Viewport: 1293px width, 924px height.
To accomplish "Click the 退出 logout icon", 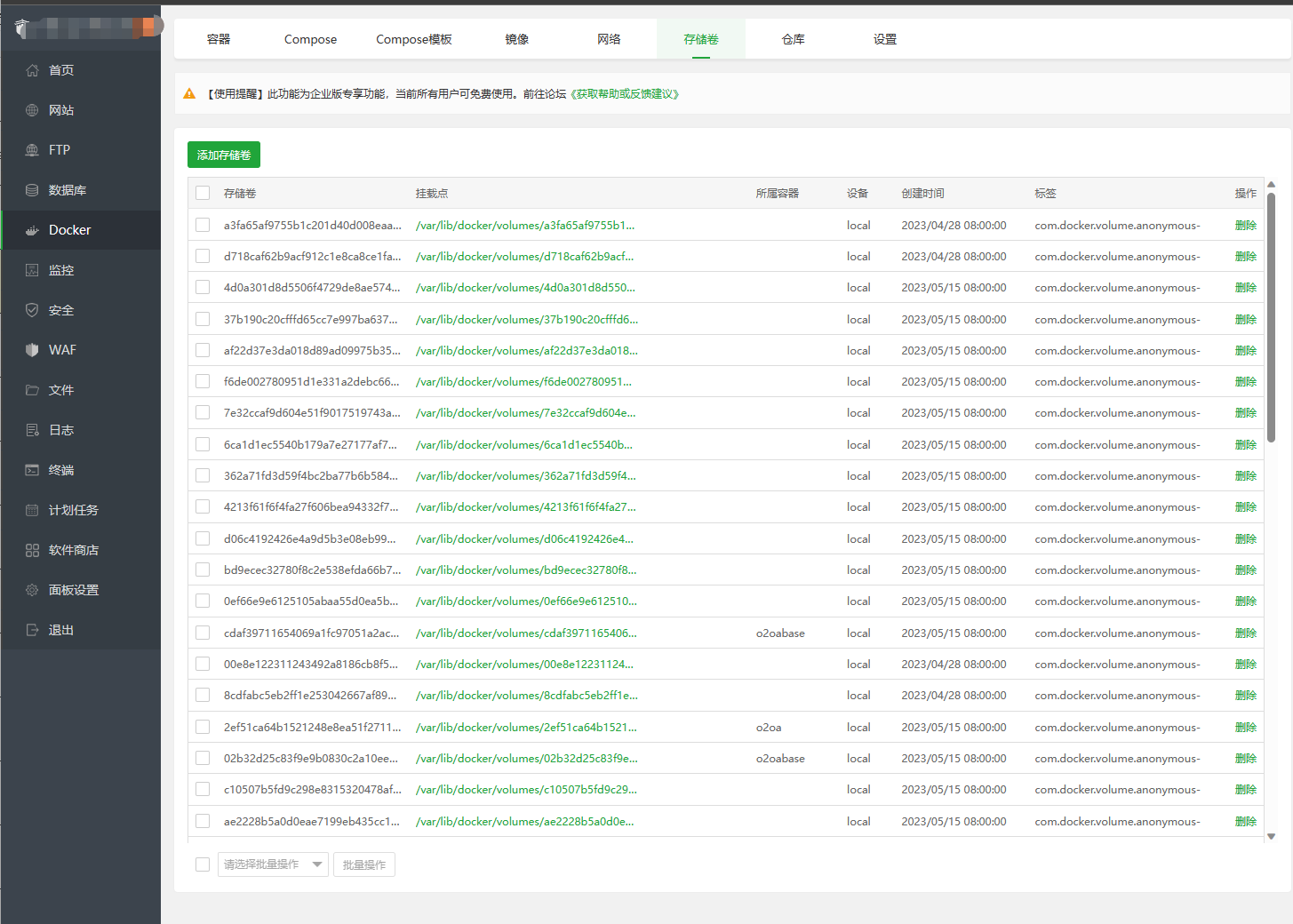I will [32, 630].
